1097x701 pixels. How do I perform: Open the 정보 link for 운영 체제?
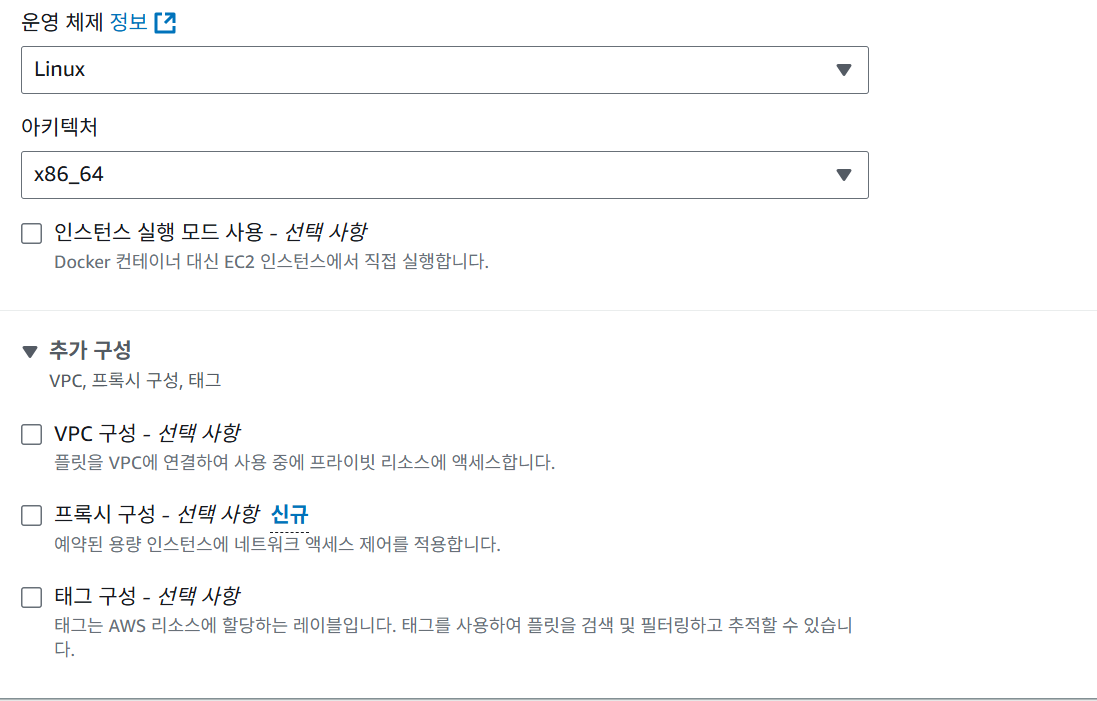tap(134, 23)
